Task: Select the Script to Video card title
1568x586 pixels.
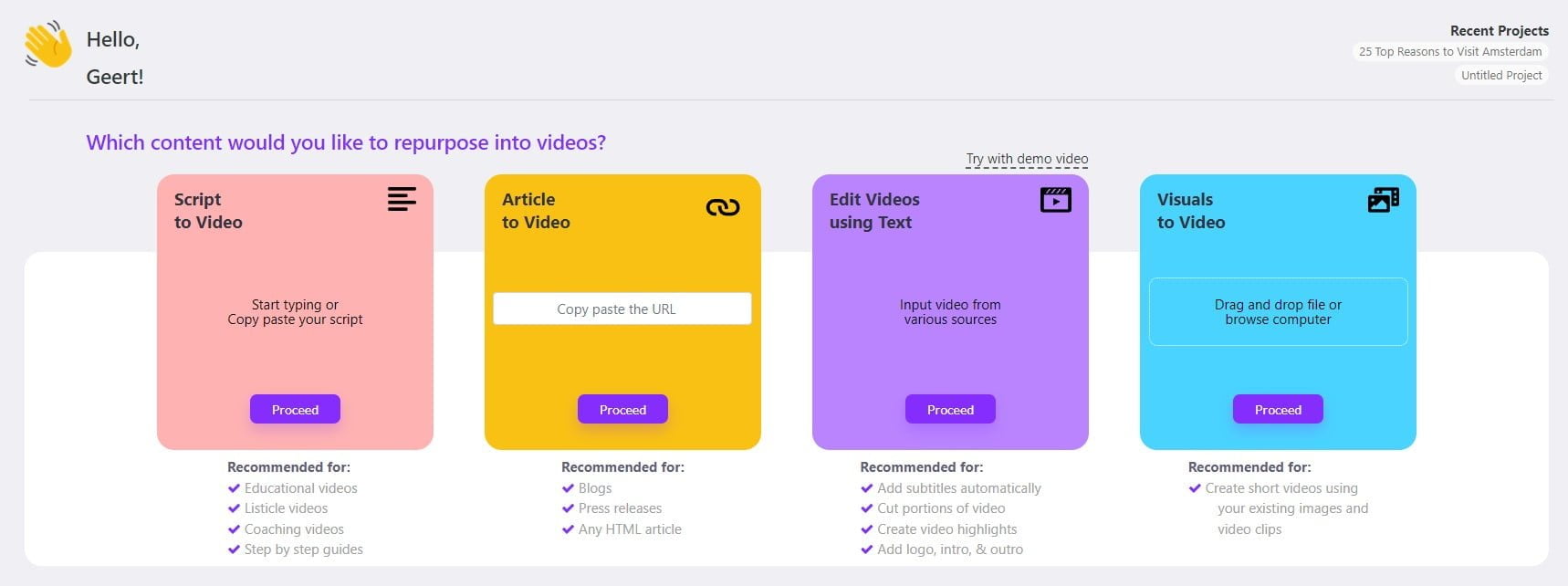Action: (208, 211)
